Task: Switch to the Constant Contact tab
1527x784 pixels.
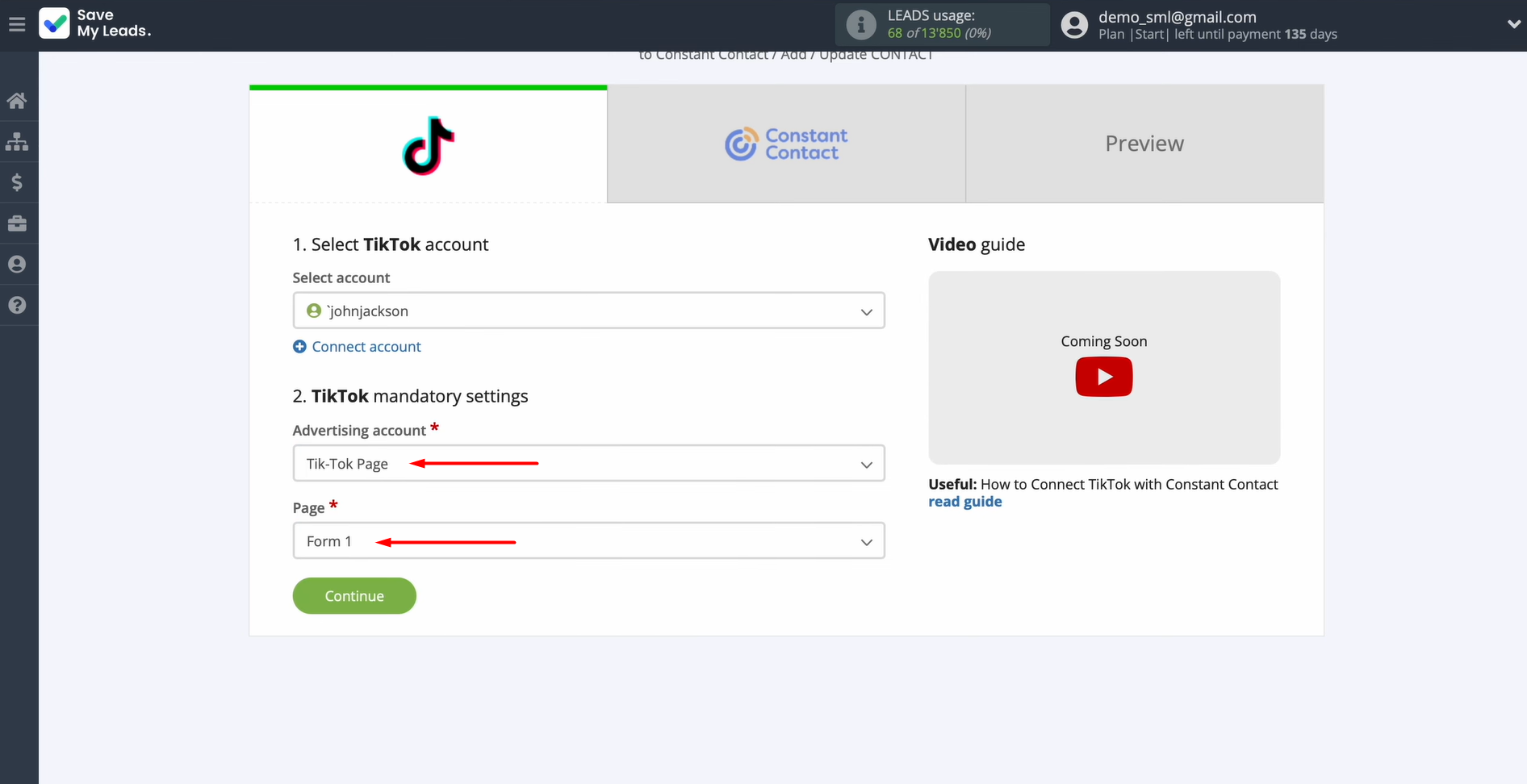Action: (x=785, y=144)
